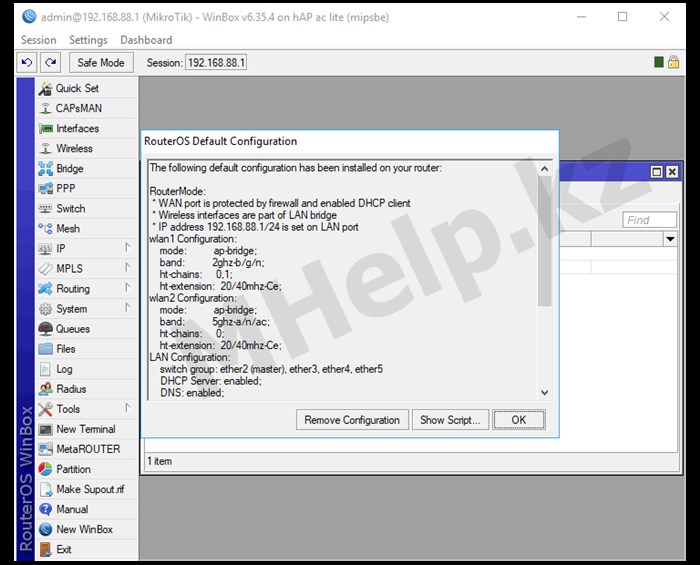
Task: Click the Undo arrow toolbar button
Action: click(27, 62)
